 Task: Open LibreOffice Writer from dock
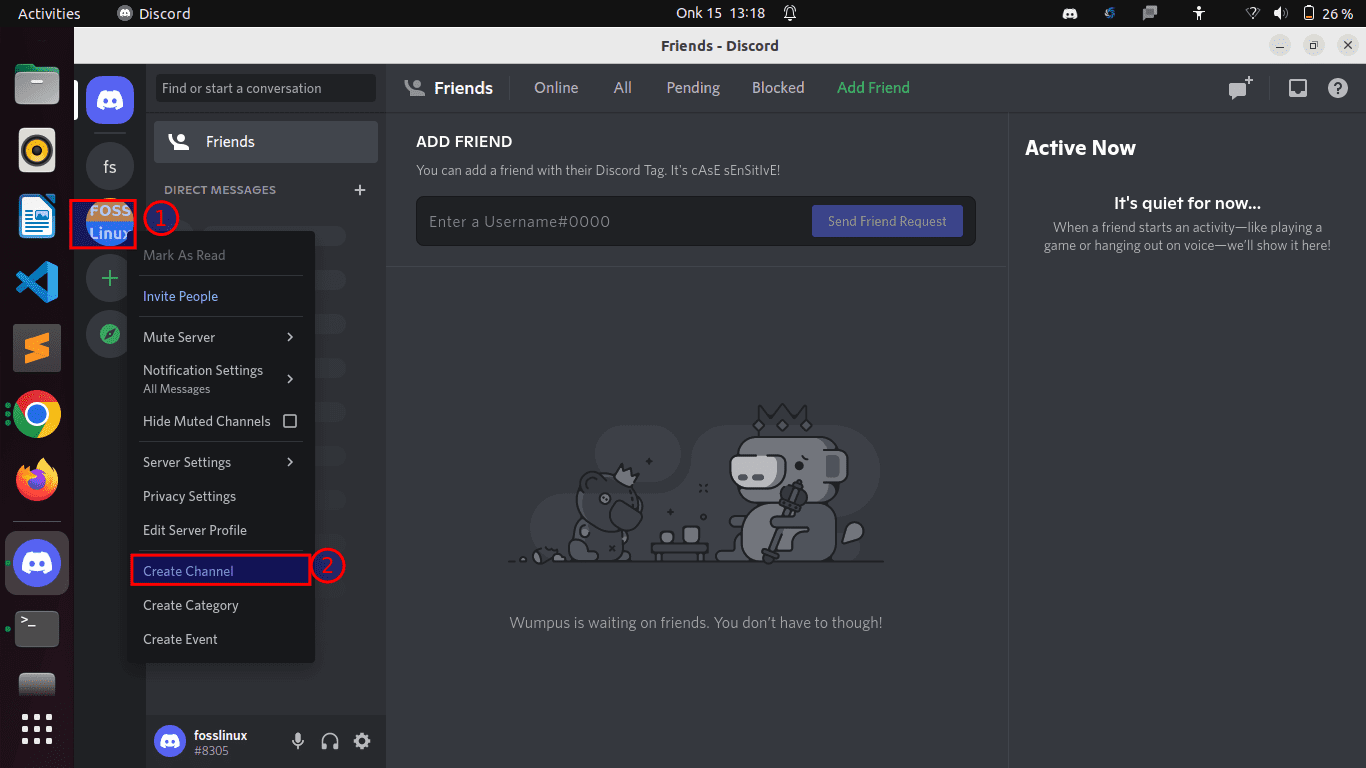(37, 216)
